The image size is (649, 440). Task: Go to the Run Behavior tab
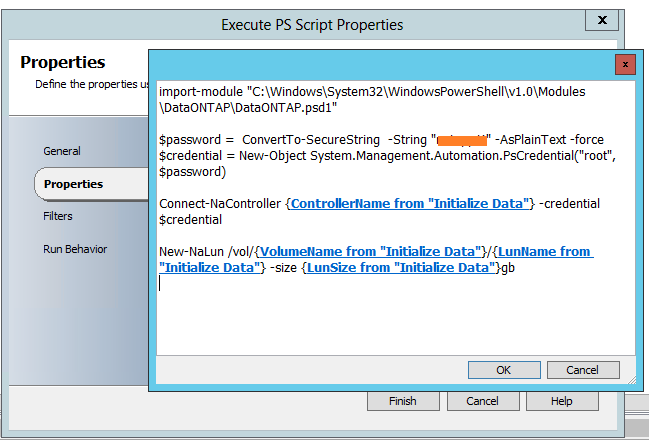(x=75, y=249)
